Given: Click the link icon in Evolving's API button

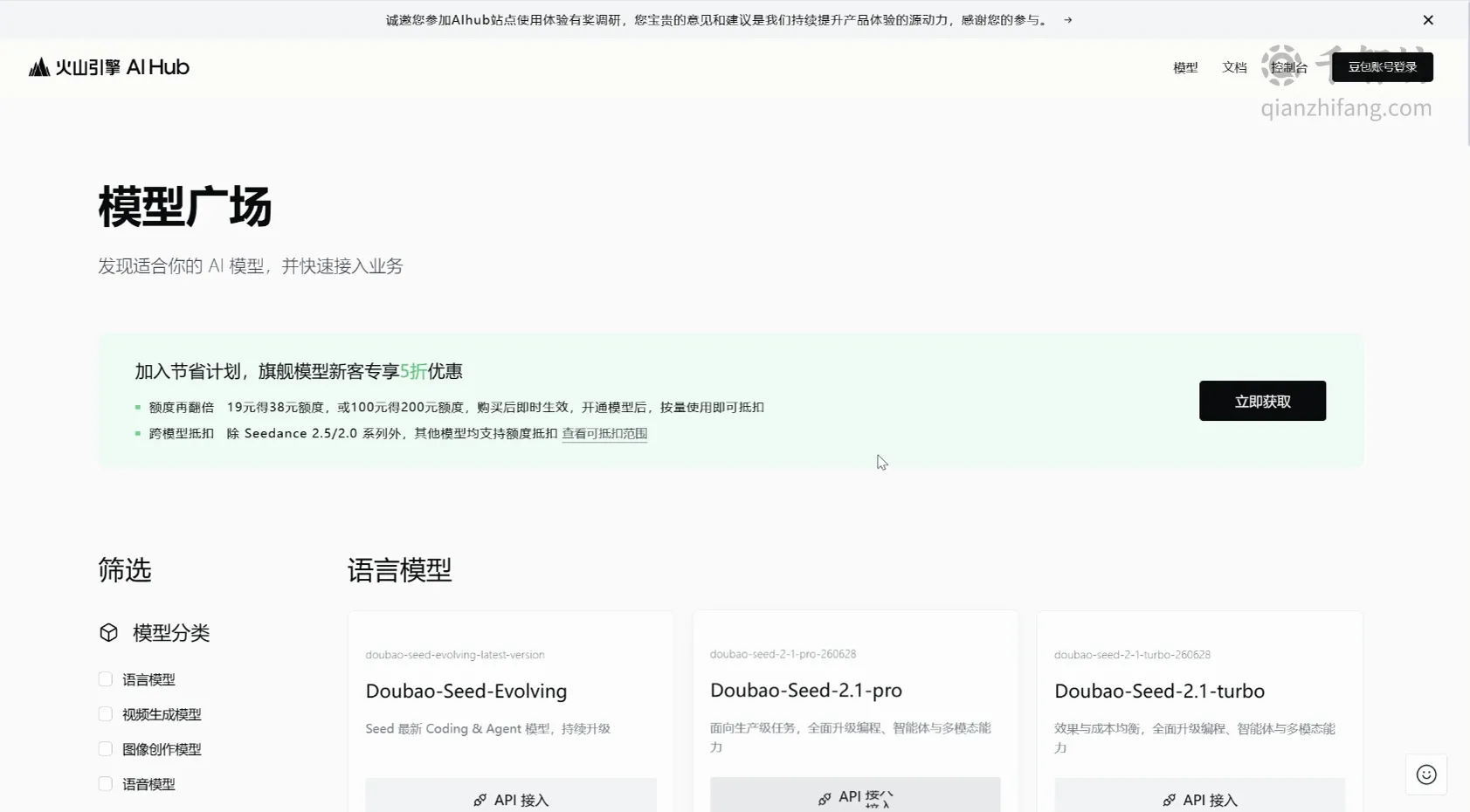Looking at the screenshot, I should [x=480, y=800].
